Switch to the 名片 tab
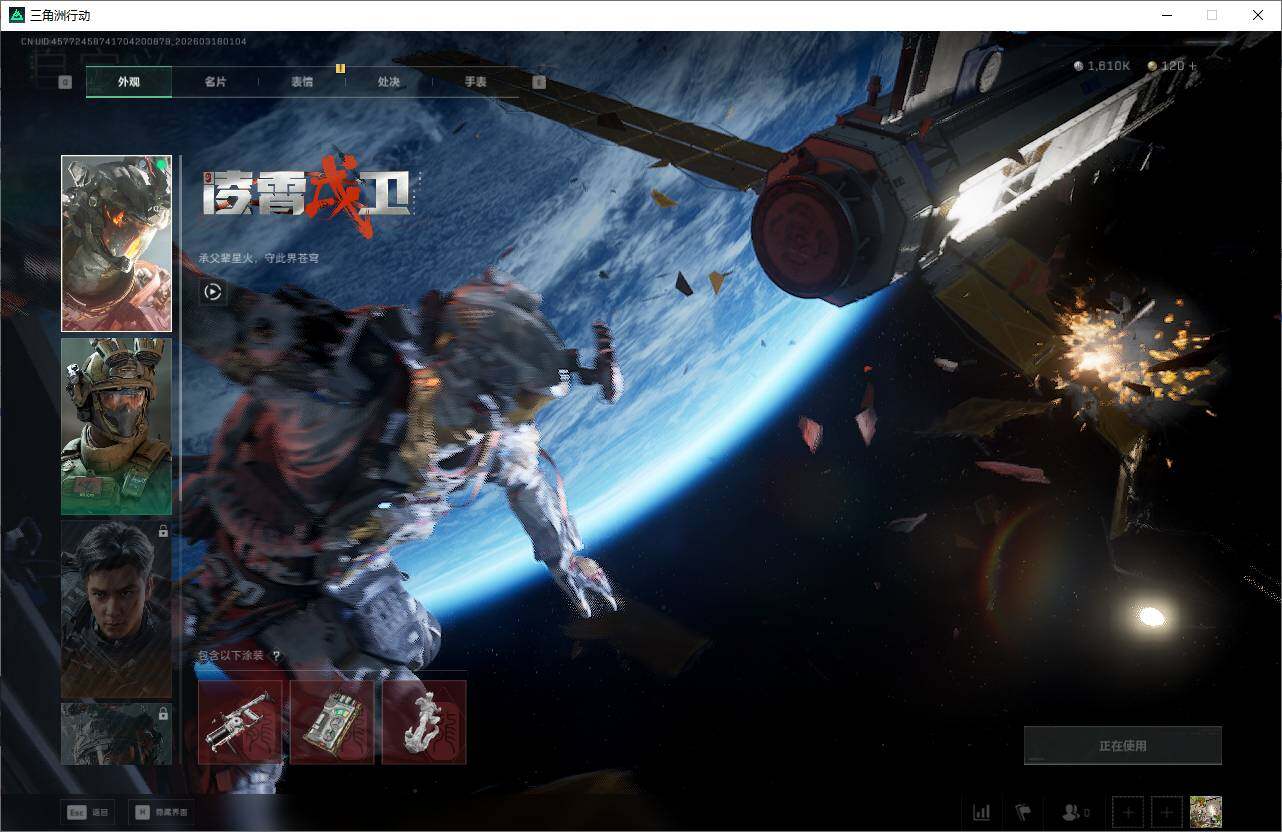Viewport: 1282px width, 832px height. (x=215, y=82)
